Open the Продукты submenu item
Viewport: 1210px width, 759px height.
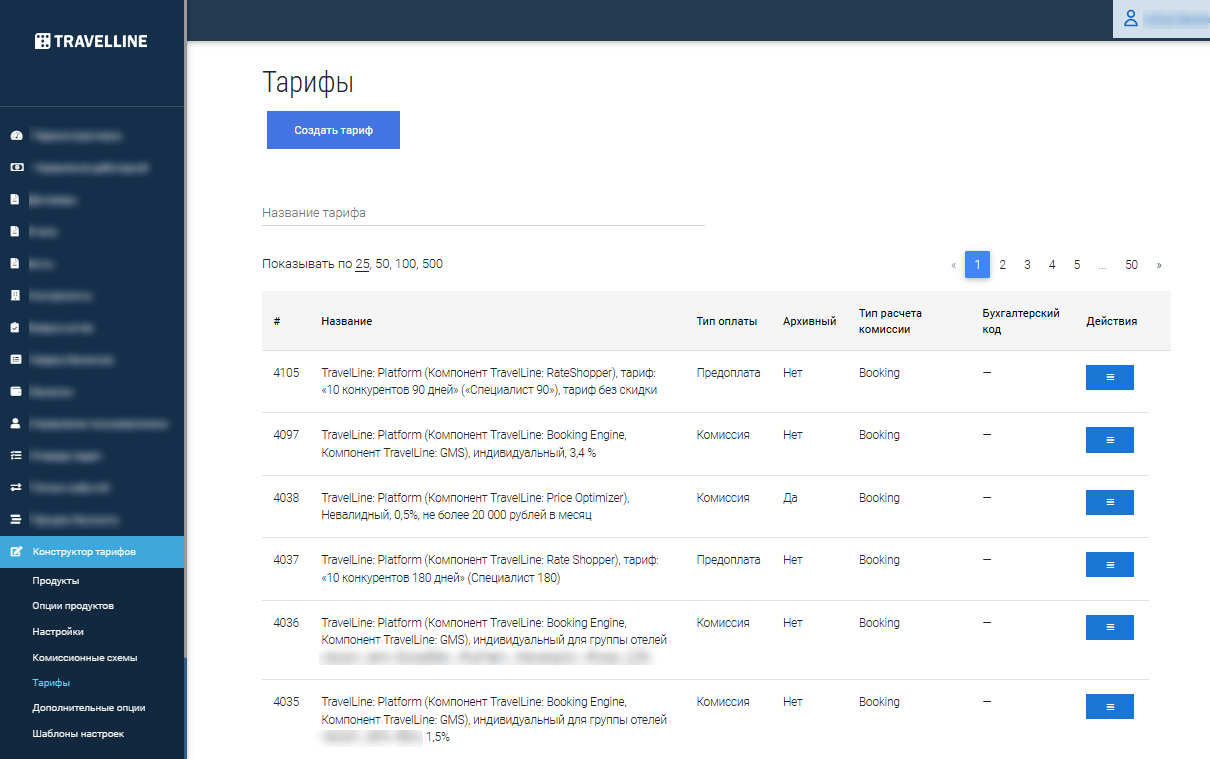pyautogui.click(x=56, y=581)
